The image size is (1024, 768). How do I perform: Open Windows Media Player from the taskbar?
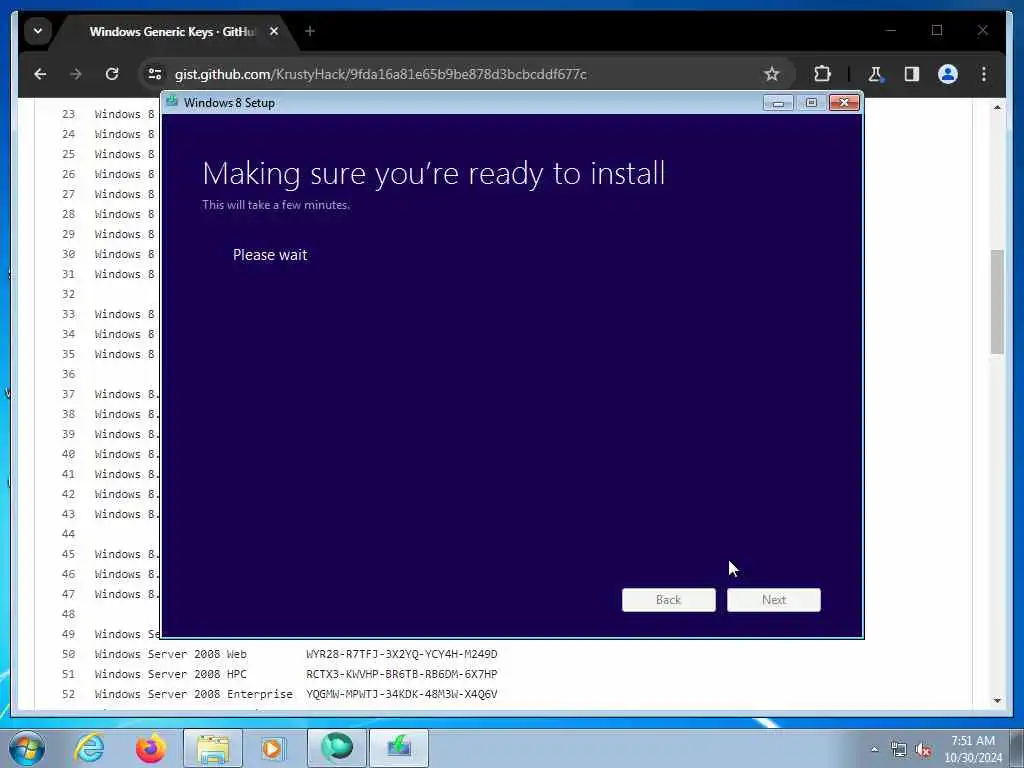[274, 748]
